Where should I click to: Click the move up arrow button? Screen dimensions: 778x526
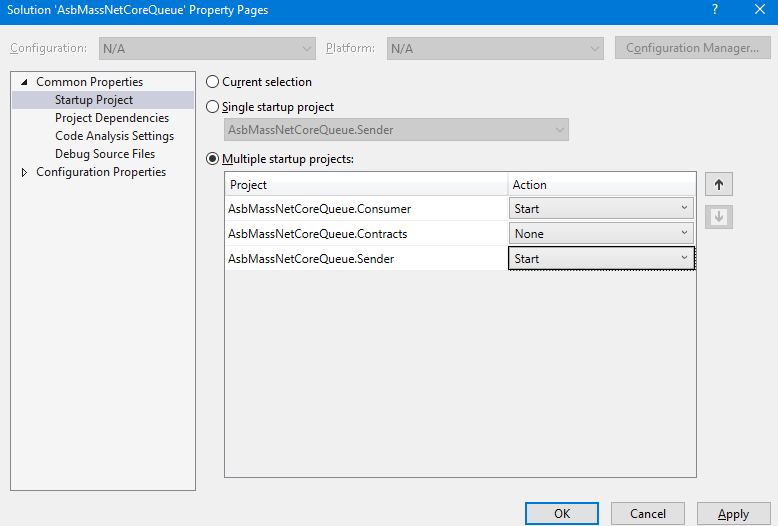(718, 185)
